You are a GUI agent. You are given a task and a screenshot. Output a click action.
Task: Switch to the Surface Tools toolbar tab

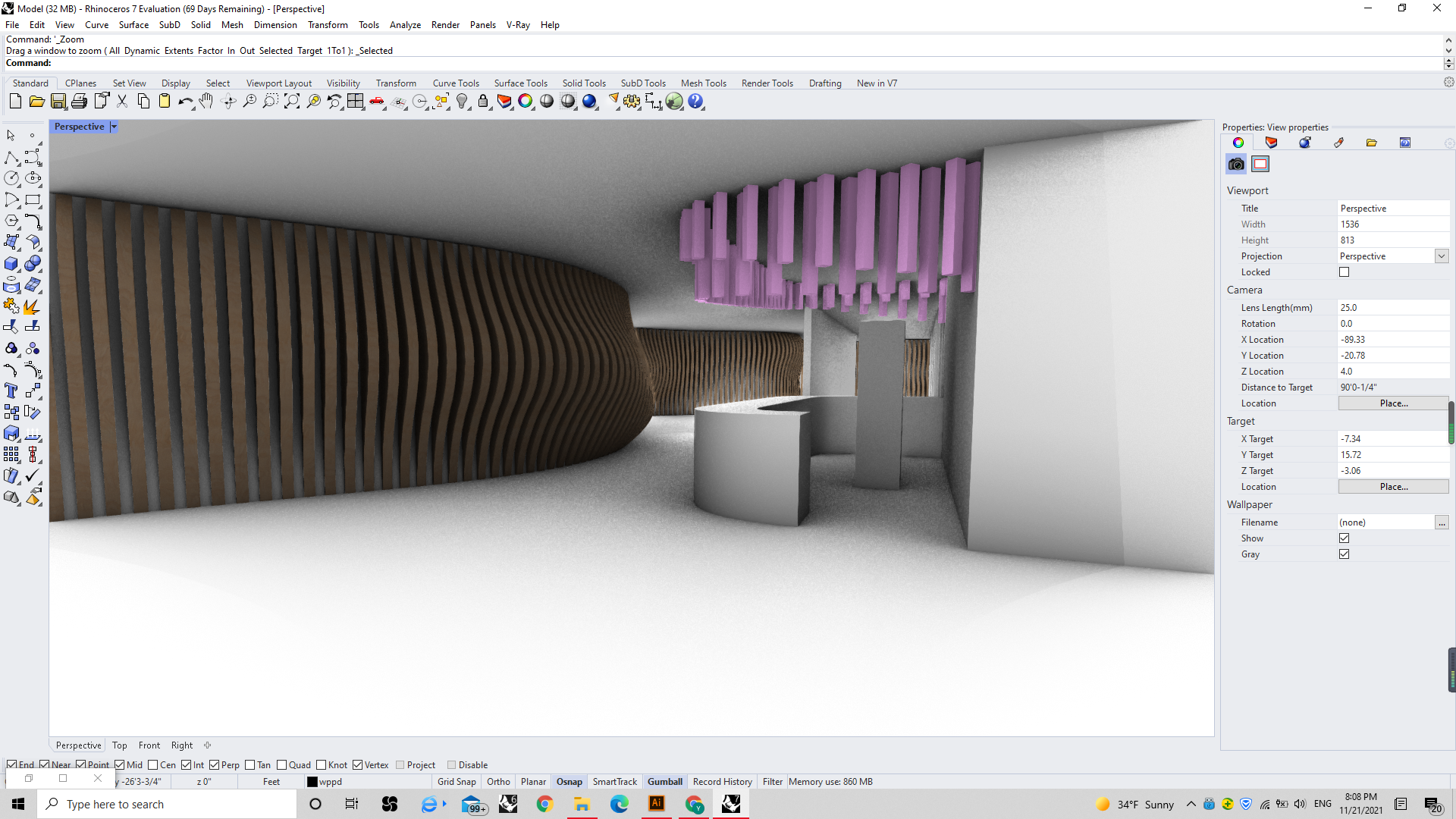click(x=520, y=83)
